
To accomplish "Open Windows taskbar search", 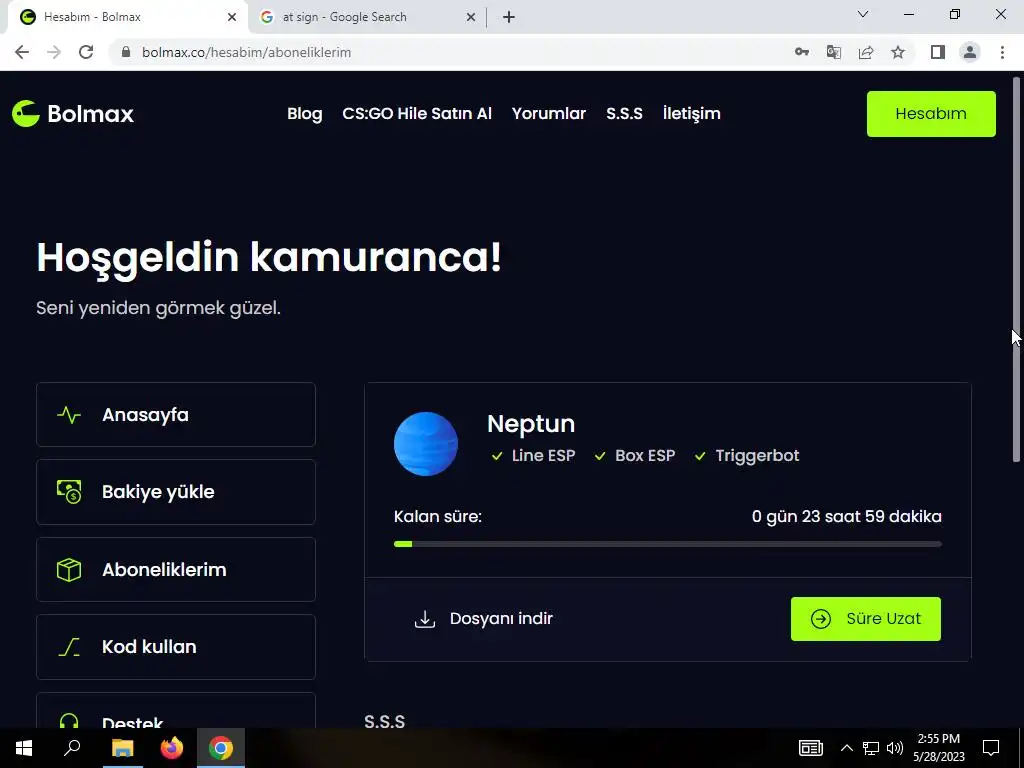I will pyautogui.click(x=72, y=748).
